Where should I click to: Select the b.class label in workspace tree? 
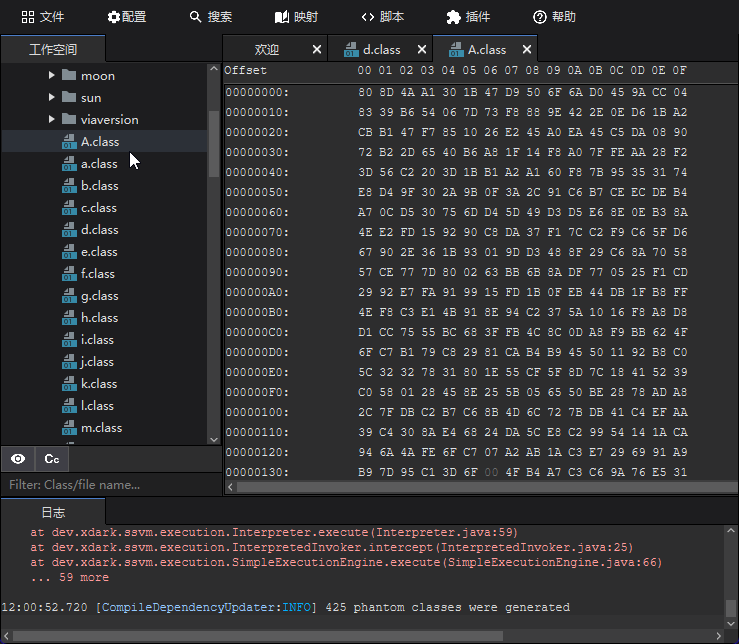pyautogui.click(x=99, y=186)
